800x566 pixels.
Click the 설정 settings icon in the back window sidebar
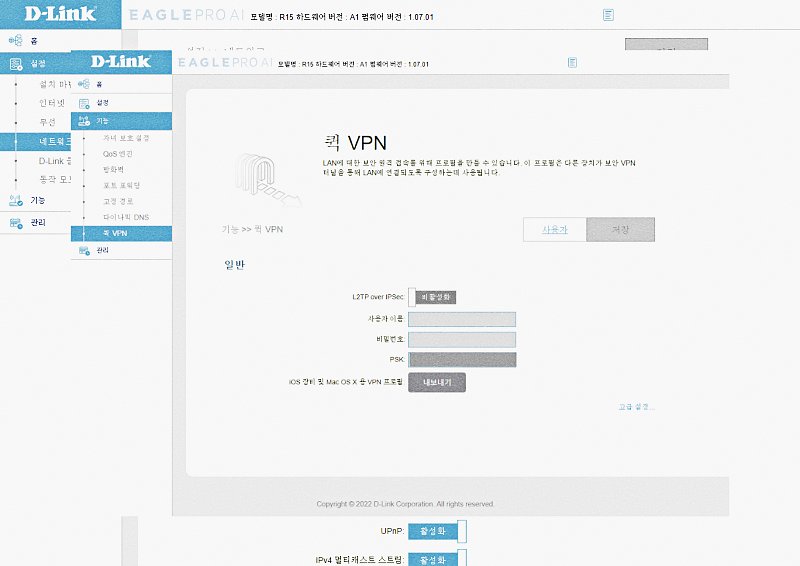[16, 64]
